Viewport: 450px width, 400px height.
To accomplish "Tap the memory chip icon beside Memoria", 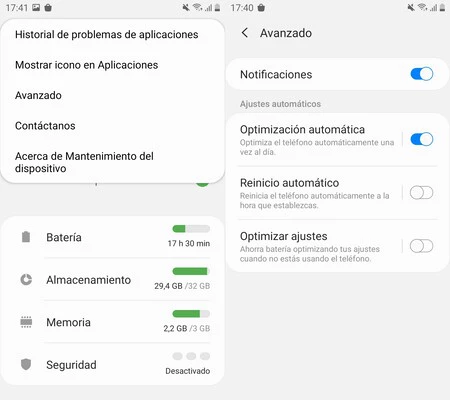I will pos(26,322).
